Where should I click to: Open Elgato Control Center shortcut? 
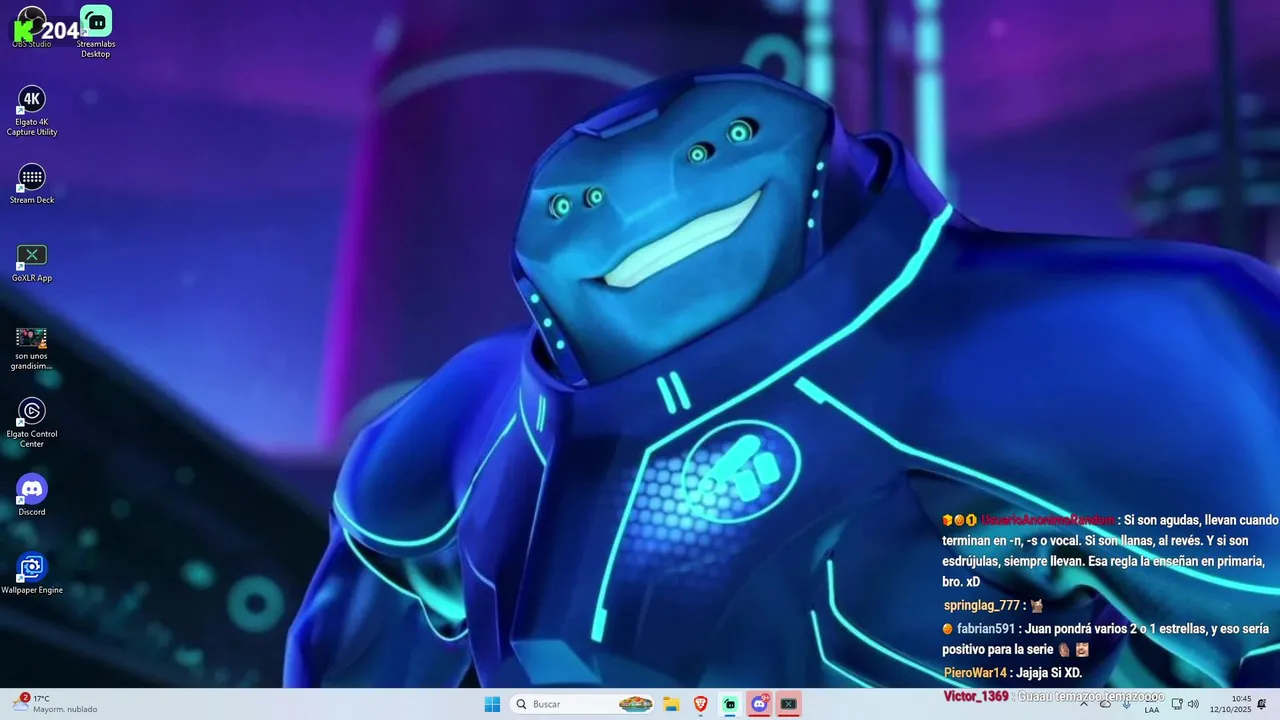[32, 423]
